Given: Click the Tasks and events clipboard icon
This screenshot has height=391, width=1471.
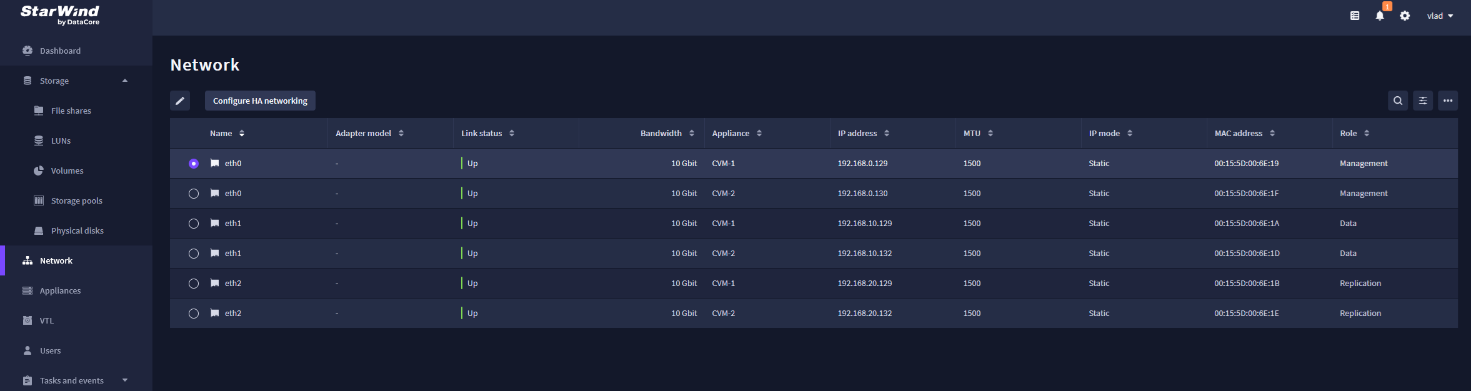Looking at the screenshot, I should 28,380.
